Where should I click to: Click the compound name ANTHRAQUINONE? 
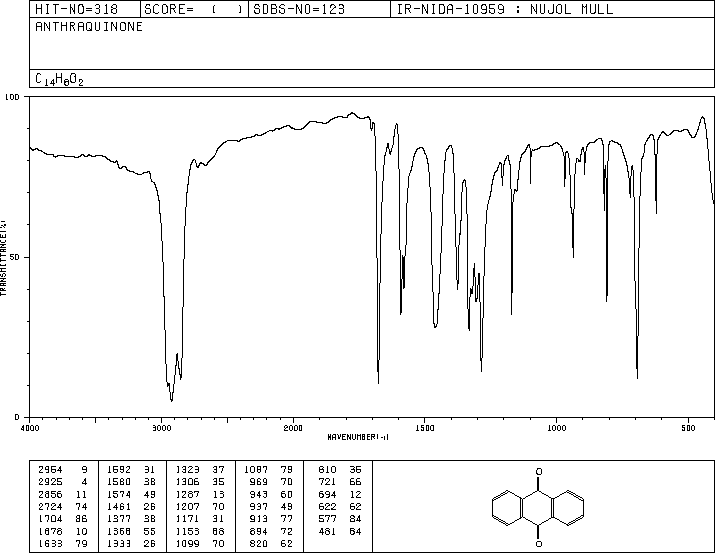pyautogui.click(x=89, y=27)
